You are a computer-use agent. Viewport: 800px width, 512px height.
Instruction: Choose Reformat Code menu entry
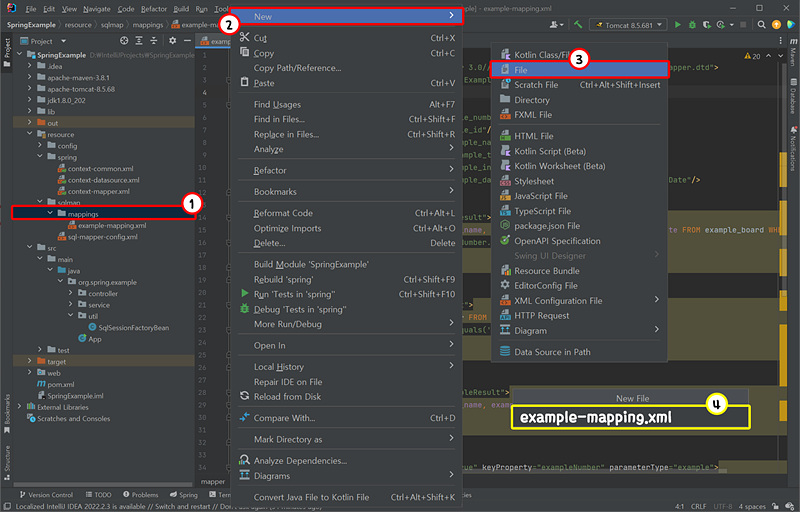(347, 213)
